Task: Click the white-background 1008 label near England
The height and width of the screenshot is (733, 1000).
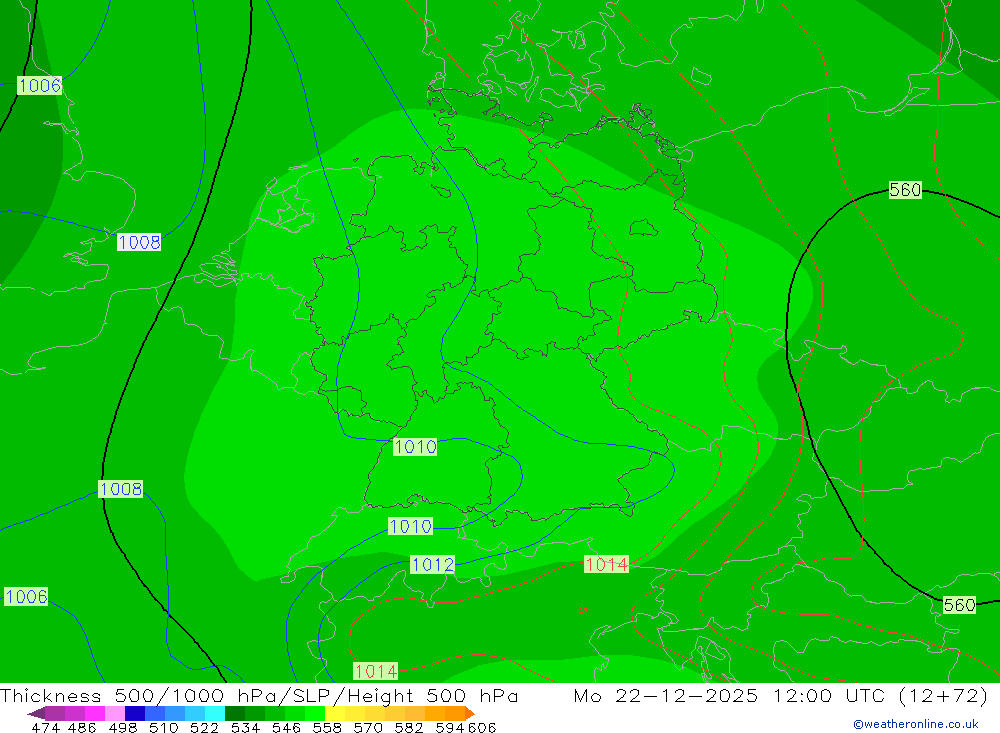Action: tap(139, 242)
